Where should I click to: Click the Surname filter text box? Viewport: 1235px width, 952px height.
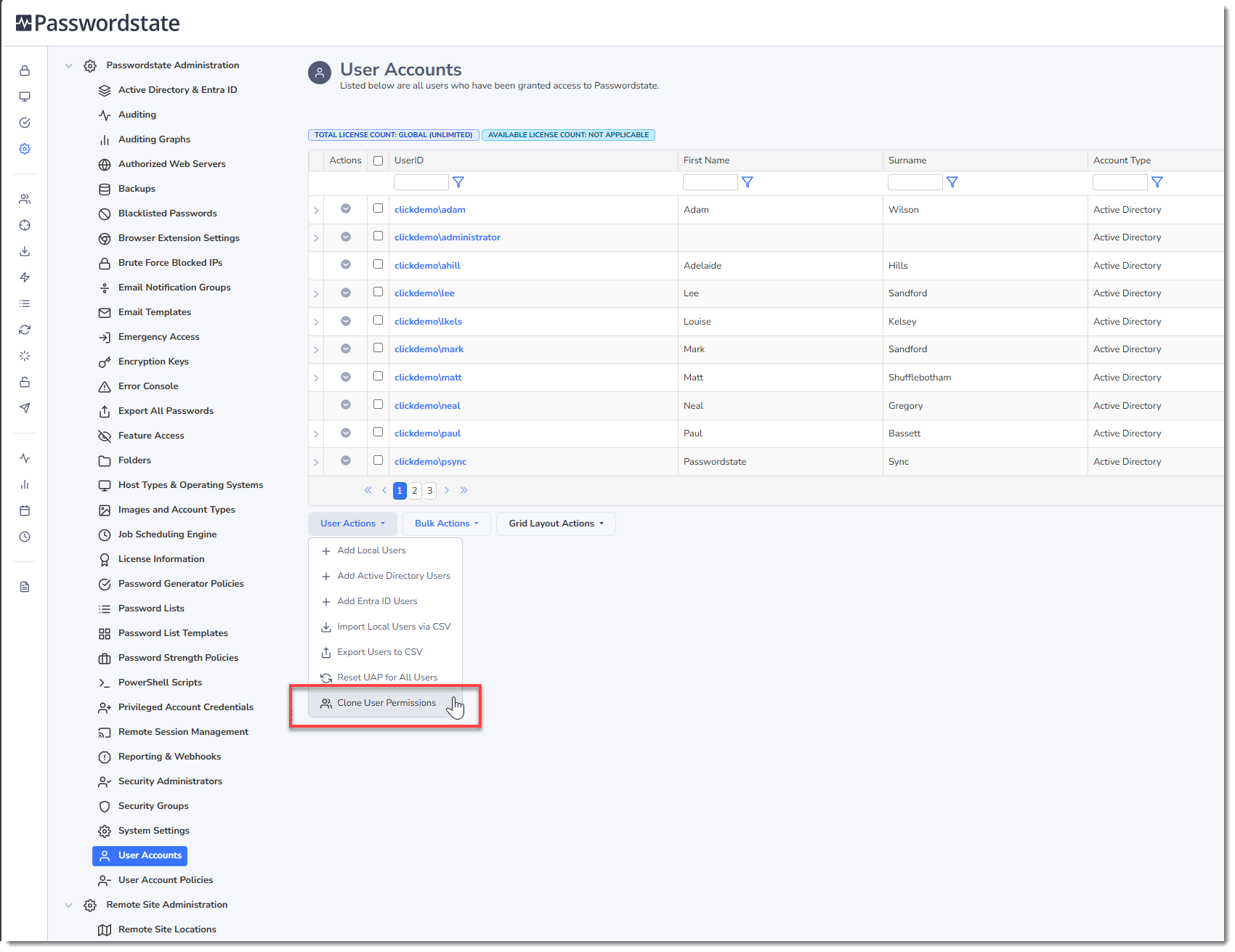[915, 182]
